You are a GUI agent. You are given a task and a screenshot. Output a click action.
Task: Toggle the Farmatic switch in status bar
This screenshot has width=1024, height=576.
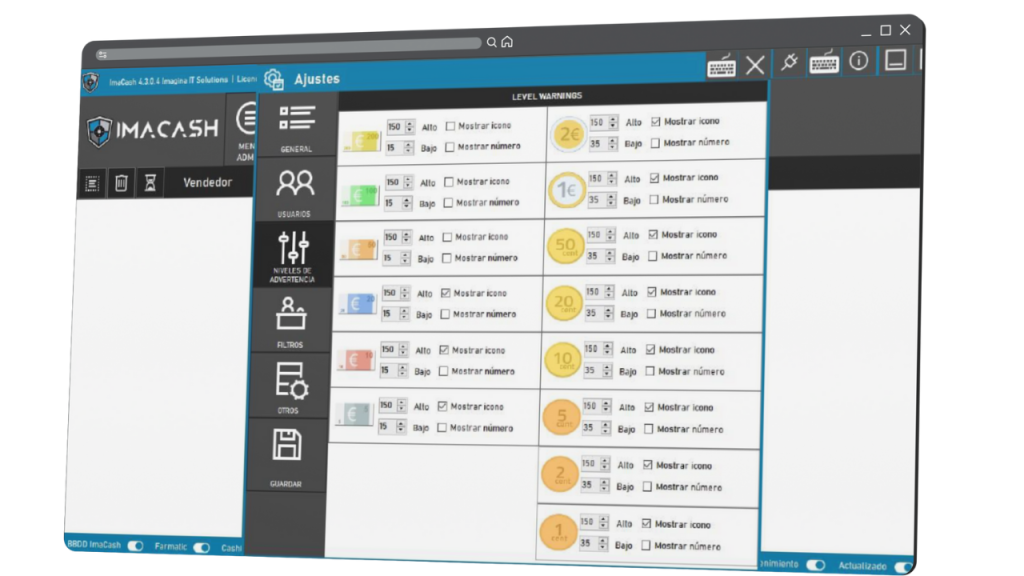(x=201, y=547)
